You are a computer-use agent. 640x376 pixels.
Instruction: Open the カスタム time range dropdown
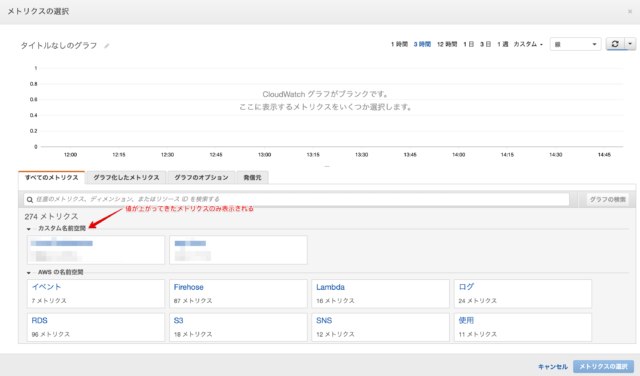(528, 44)
